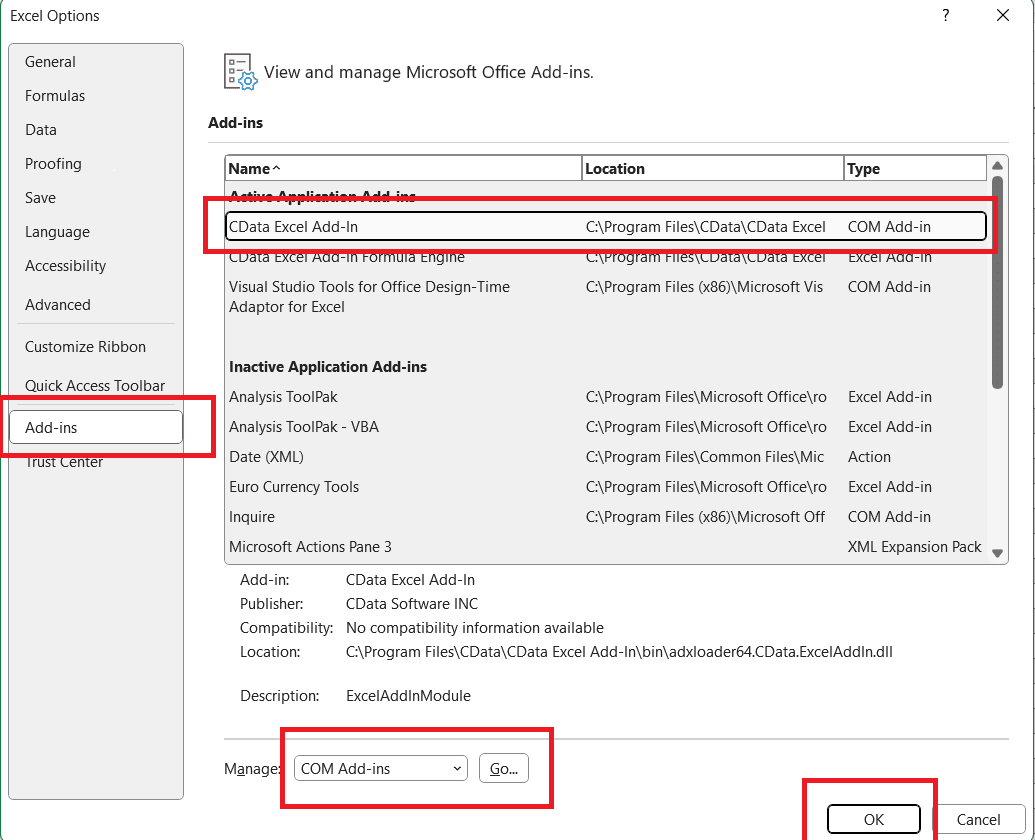Viewport: 1035px width, 840px height.
Task: Select Microsoft Actions Pane 3 row
Action: tap(606, 547)
